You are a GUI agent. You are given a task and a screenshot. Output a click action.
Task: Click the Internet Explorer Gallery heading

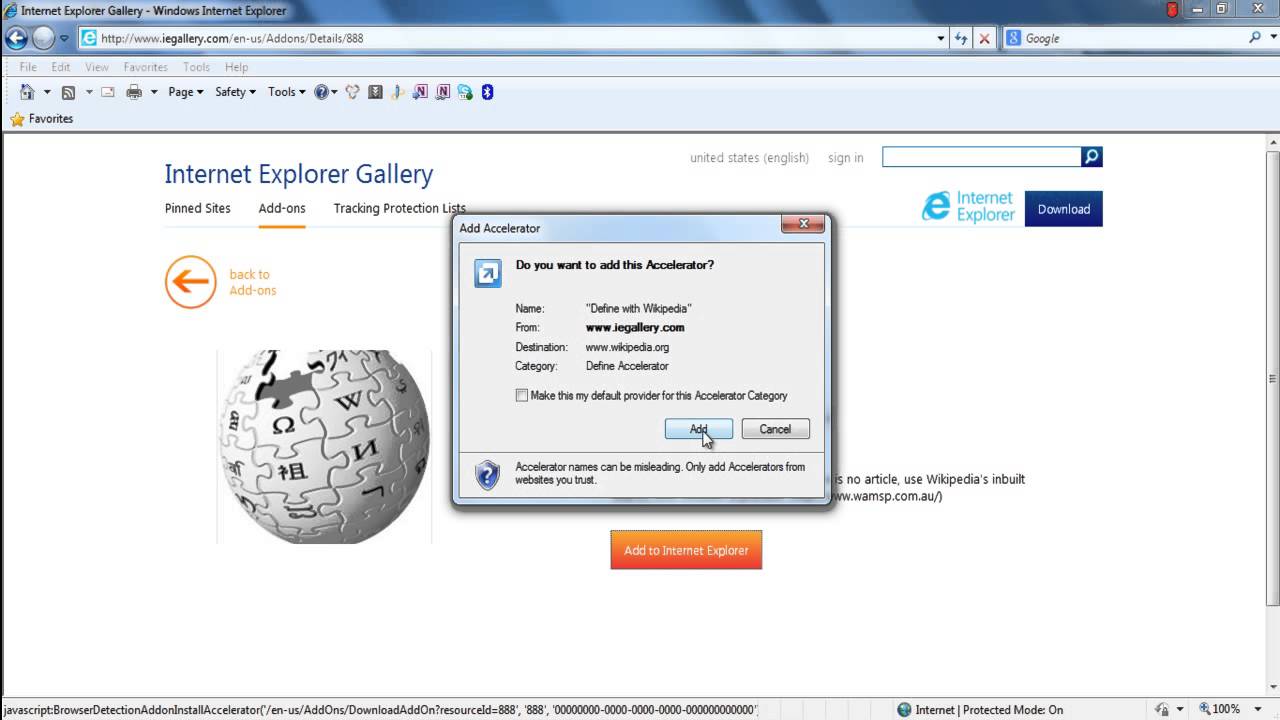(299, 174)
